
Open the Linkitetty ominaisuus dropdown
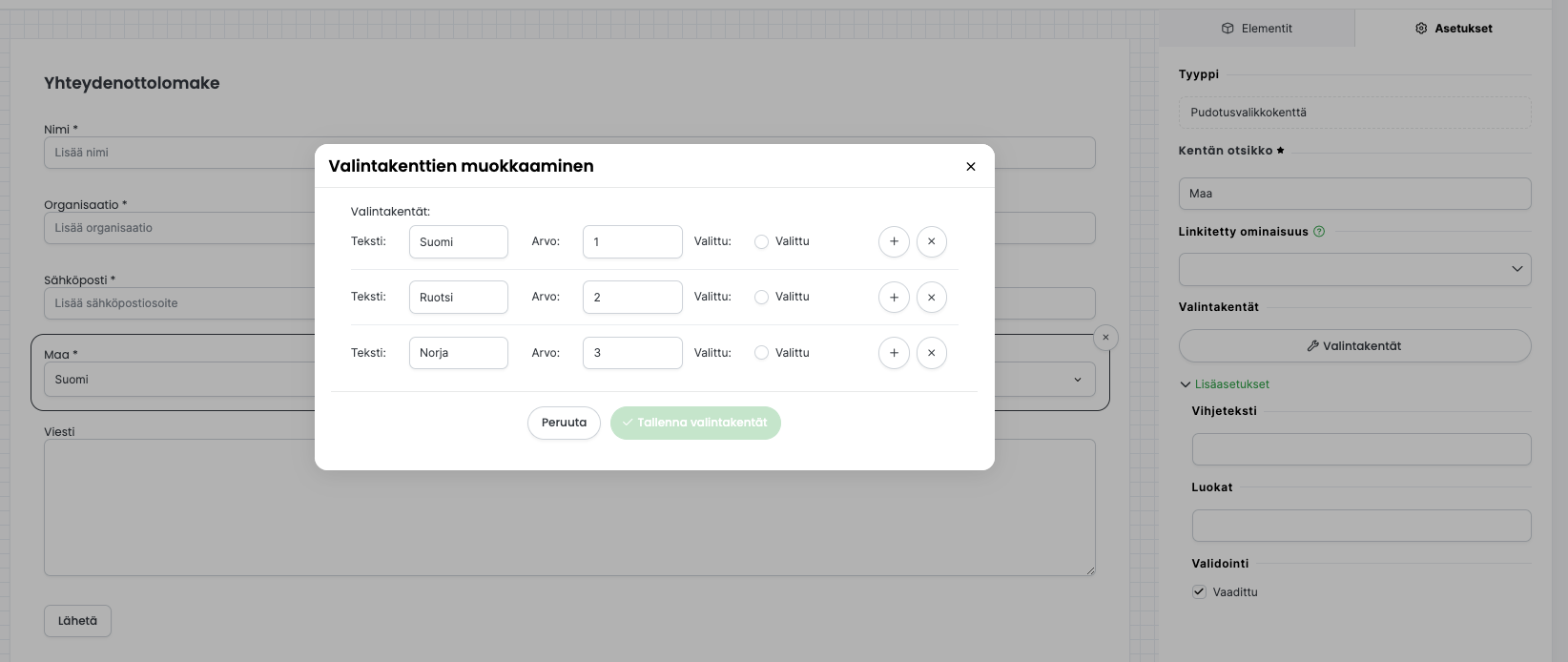[1355, 269]
